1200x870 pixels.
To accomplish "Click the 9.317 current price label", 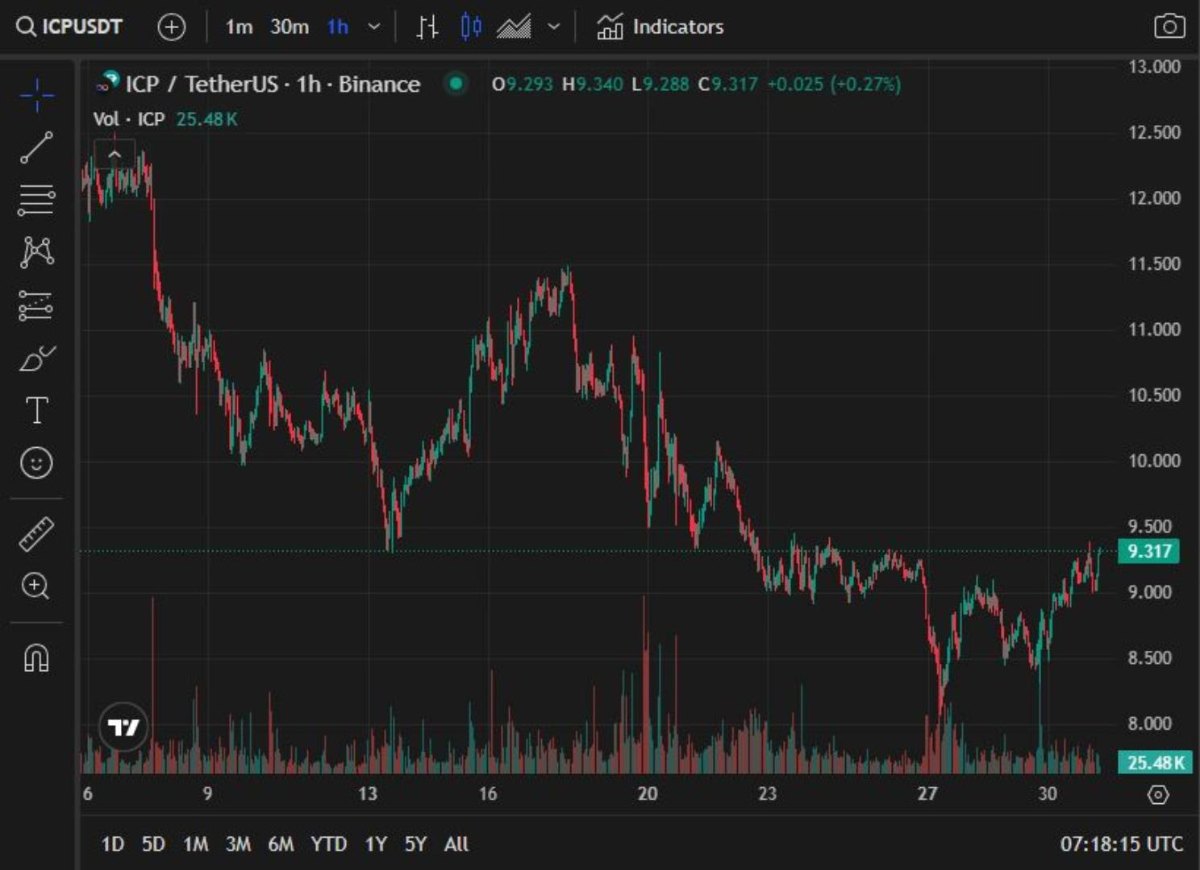I will tap(1149, 551).
